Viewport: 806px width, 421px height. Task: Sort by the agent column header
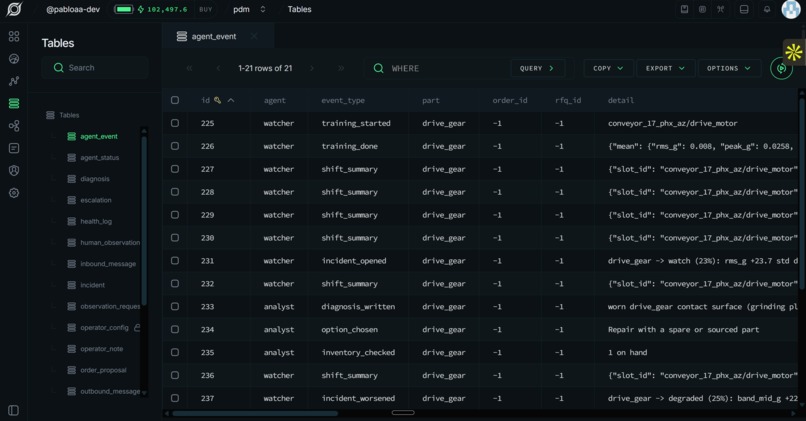click(274, 100)
